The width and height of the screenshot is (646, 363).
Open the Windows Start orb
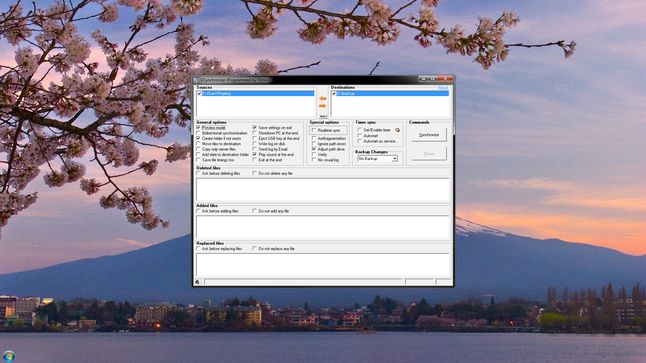[9, 356]
